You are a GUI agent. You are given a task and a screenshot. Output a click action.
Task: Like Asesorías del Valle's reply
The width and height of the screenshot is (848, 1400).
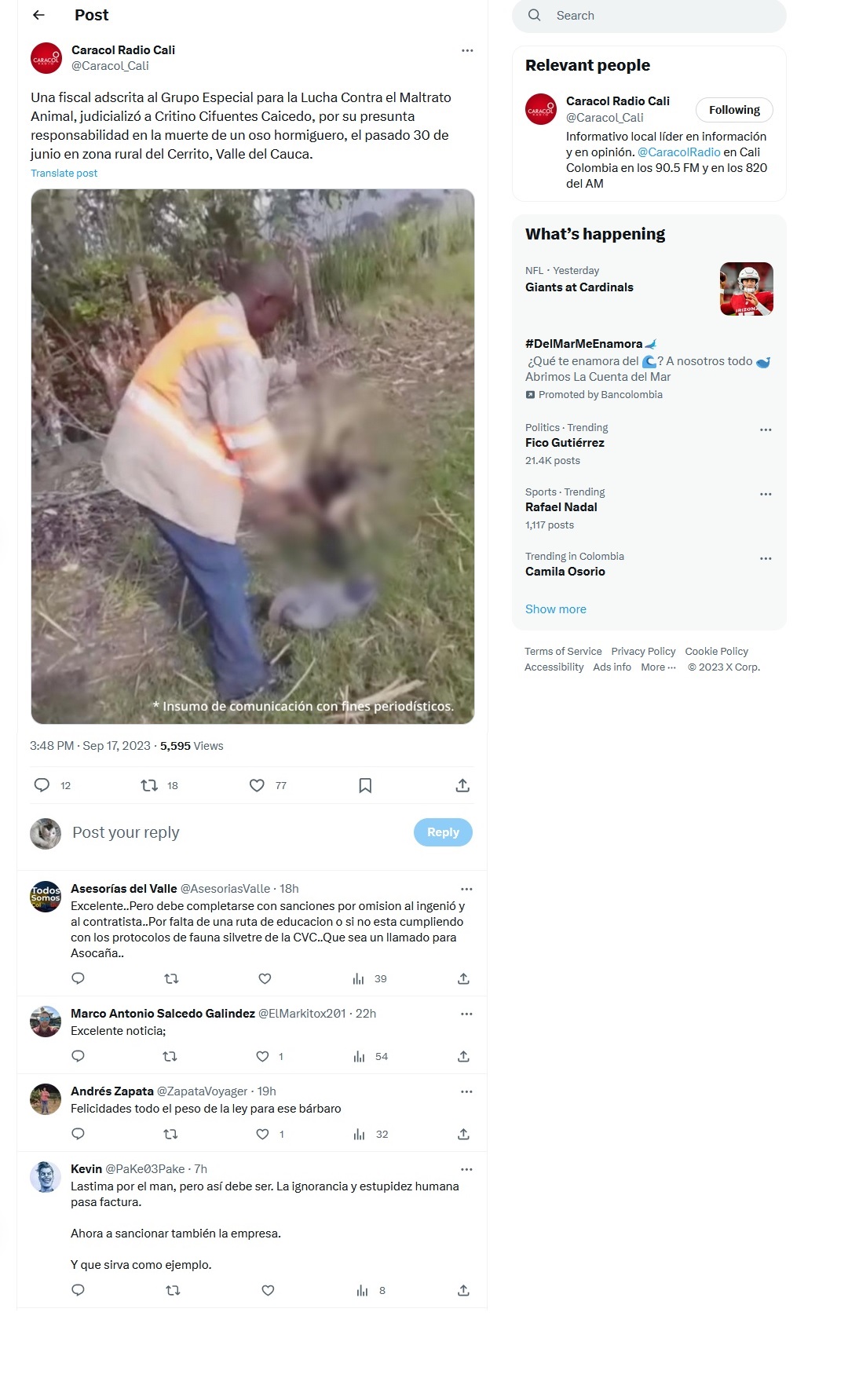coord(265,978)
